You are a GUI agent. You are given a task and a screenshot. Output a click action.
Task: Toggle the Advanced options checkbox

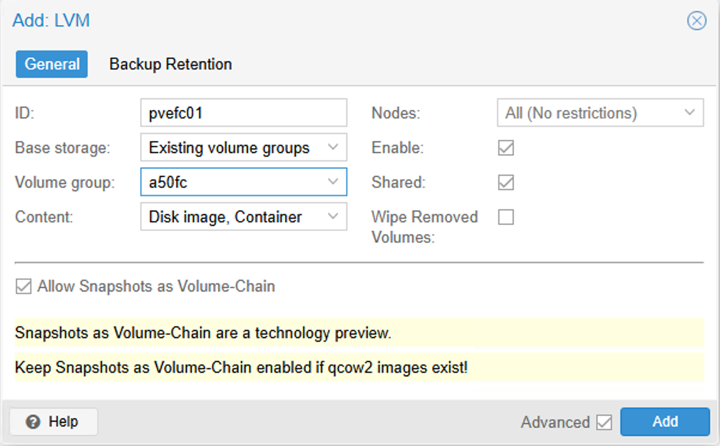pos(604,422)
